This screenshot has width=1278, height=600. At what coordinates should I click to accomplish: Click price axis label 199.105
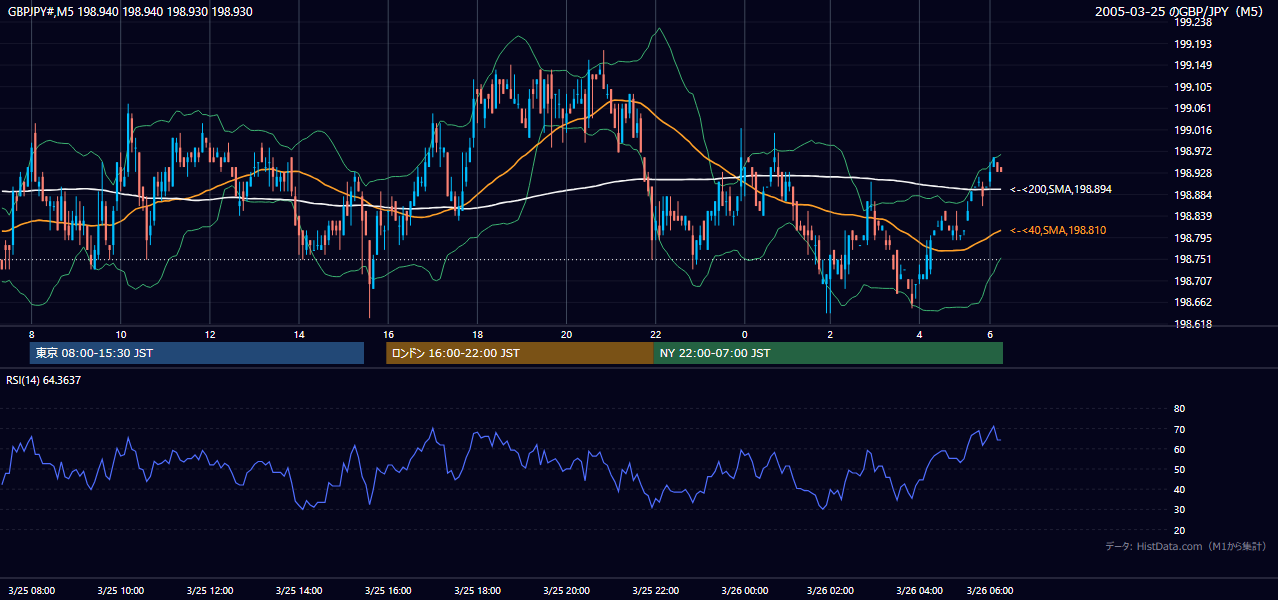point(1192,87)
